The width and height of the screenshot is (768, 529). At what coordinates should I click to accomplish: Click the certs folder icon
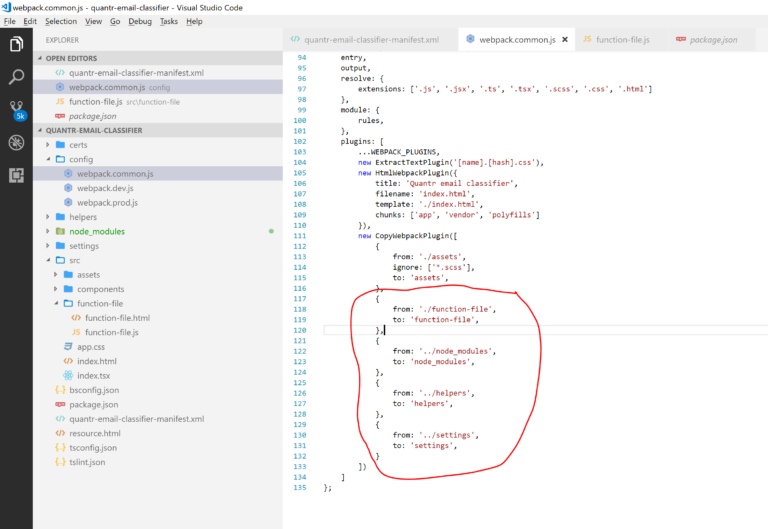(61, 144)
